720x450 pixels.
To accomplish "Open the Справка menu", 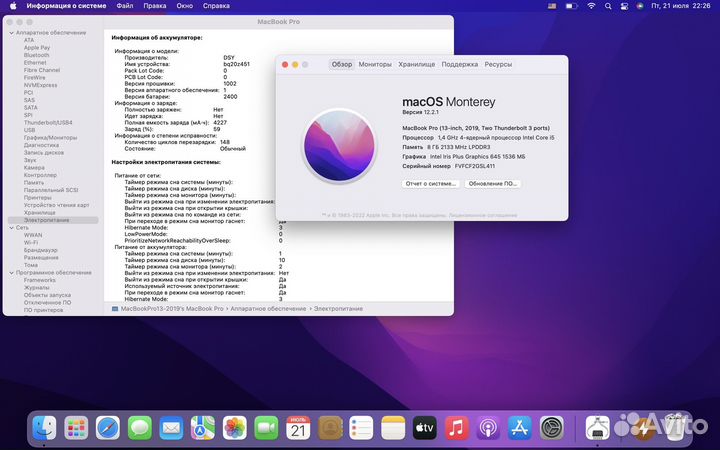I will pyautogui.click(x=216, y=6).
